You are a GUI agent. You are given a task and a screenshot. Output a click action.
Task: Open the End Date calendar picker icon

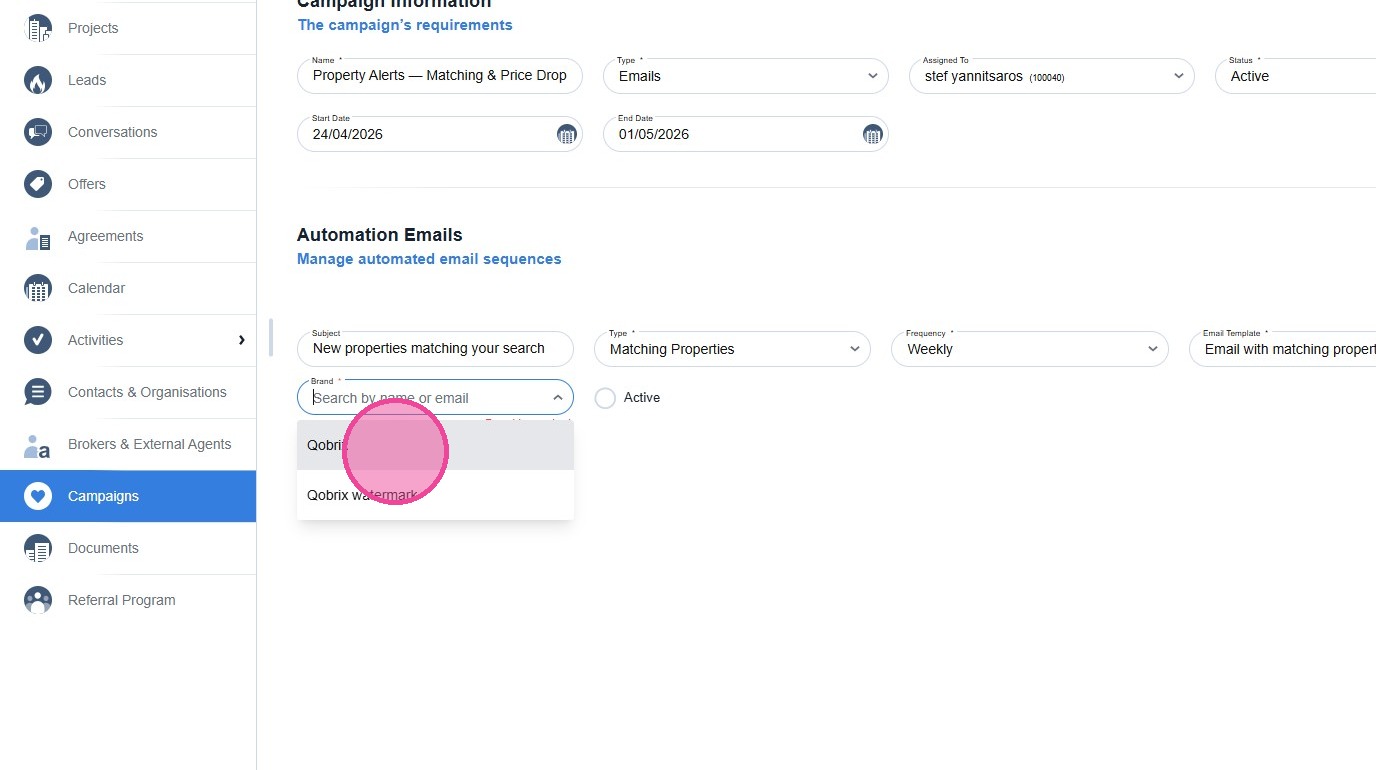872,134
